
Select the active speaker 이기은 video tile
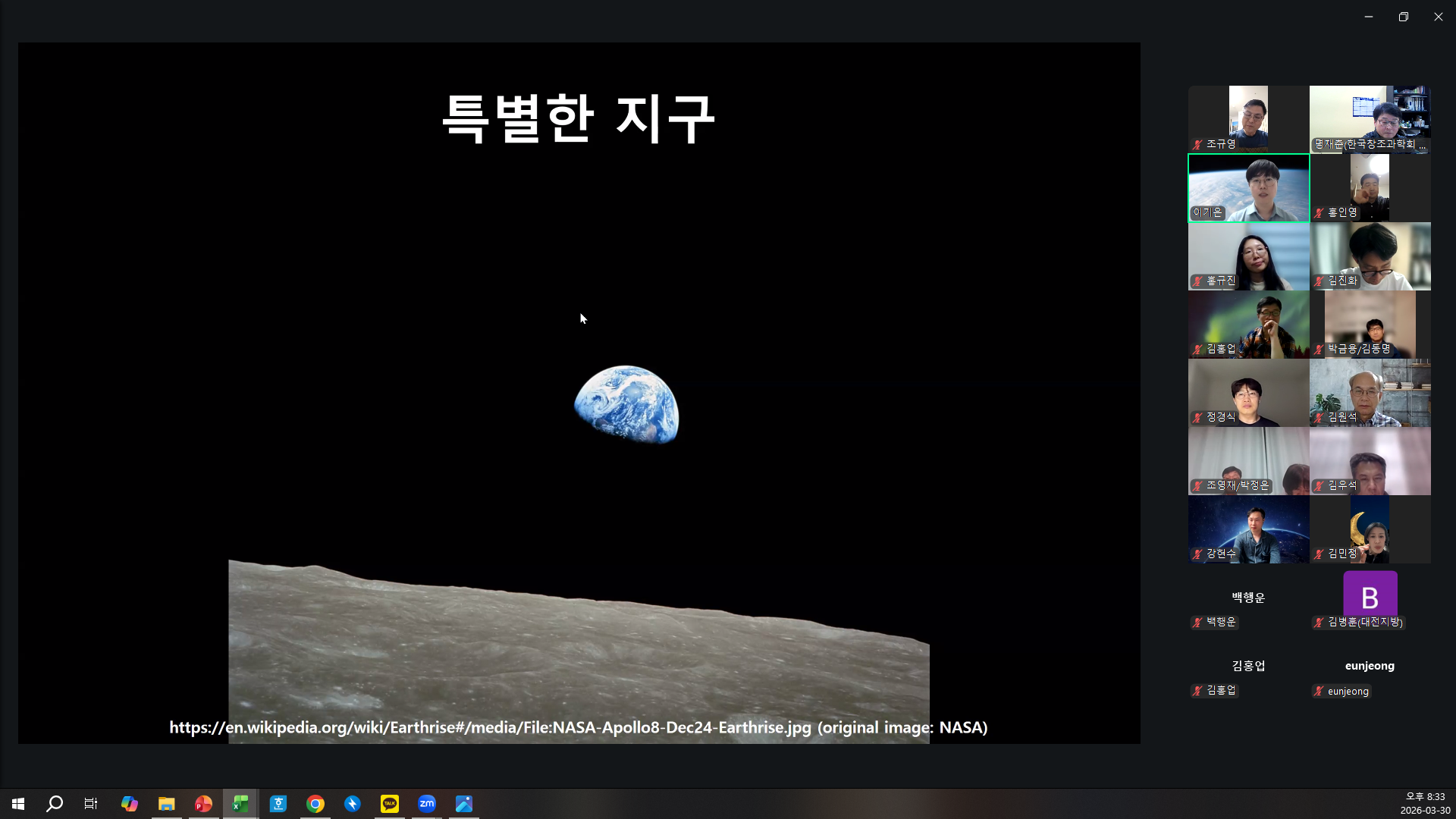tap(1248, 187)
